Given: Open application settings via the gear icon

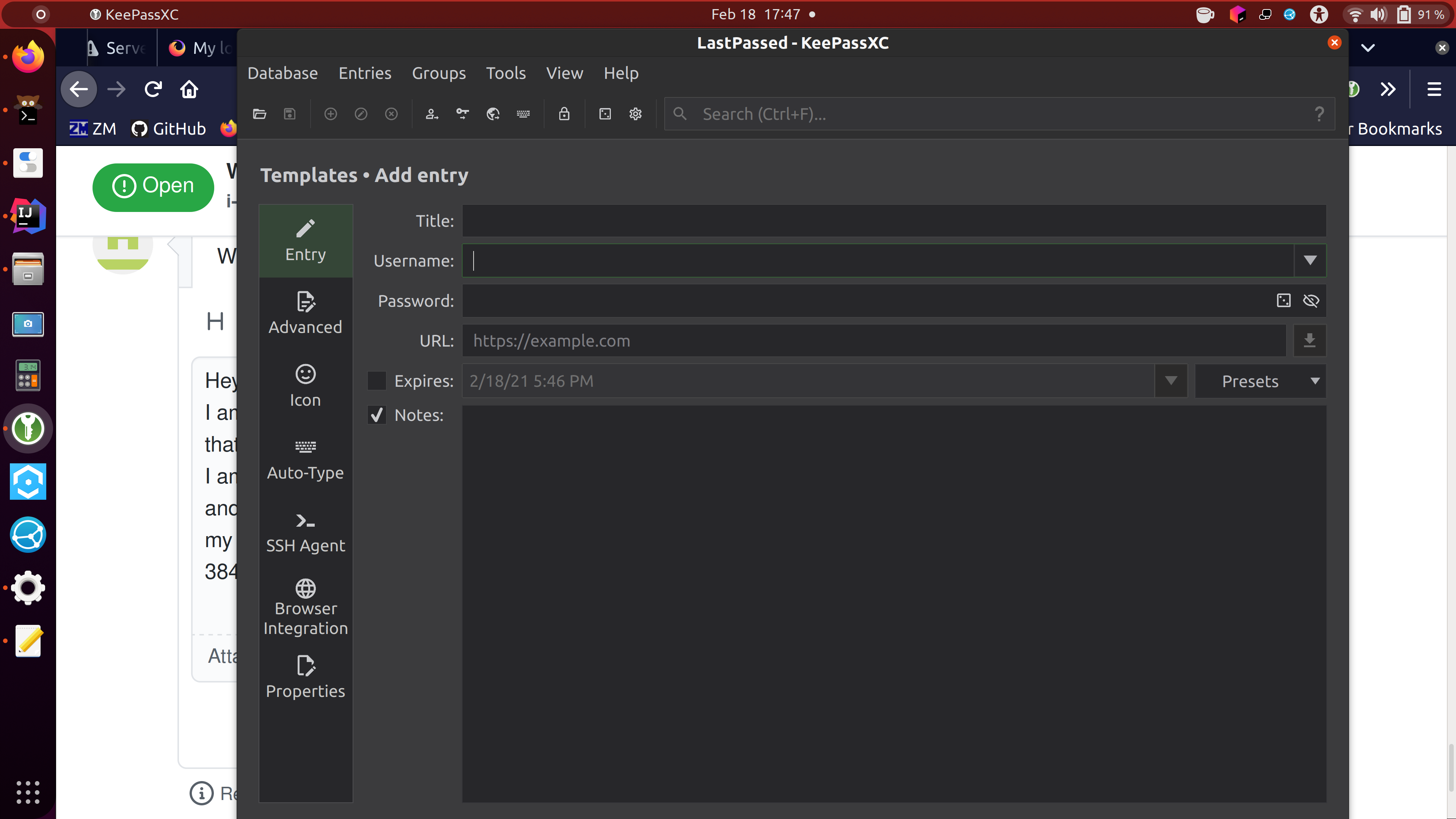Looking at the screenshot, I should [635, 114].
